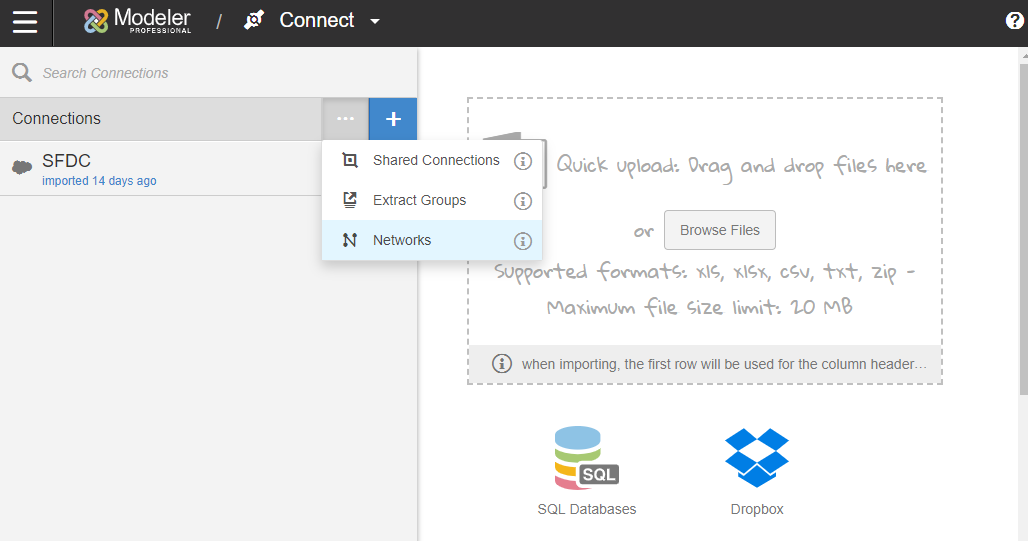This screenshot has width=1028, height=541.
Task: Click the Connect plug icon in header
Action: 254,21
